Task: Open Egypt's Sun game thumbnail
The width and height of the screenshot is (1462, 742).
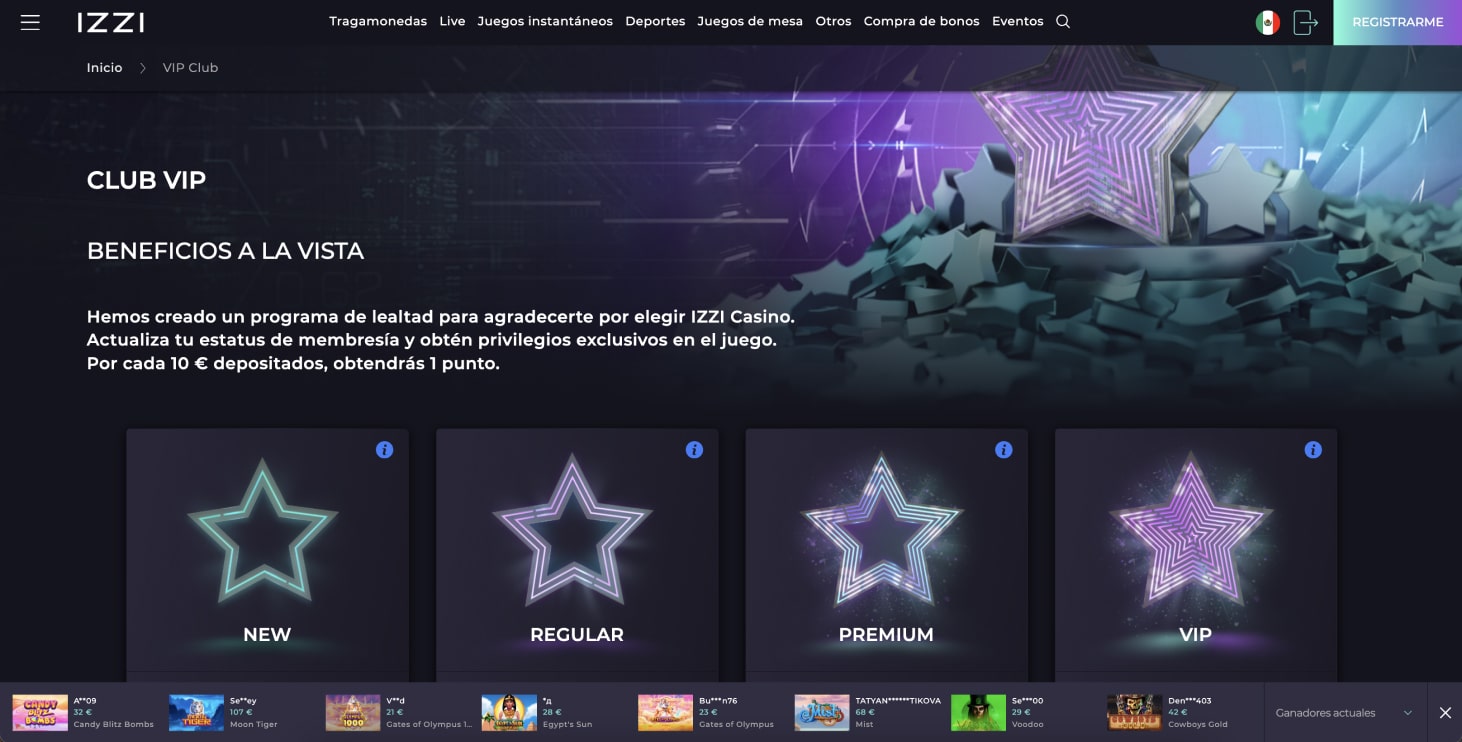Action: click(x=509, y=712)
